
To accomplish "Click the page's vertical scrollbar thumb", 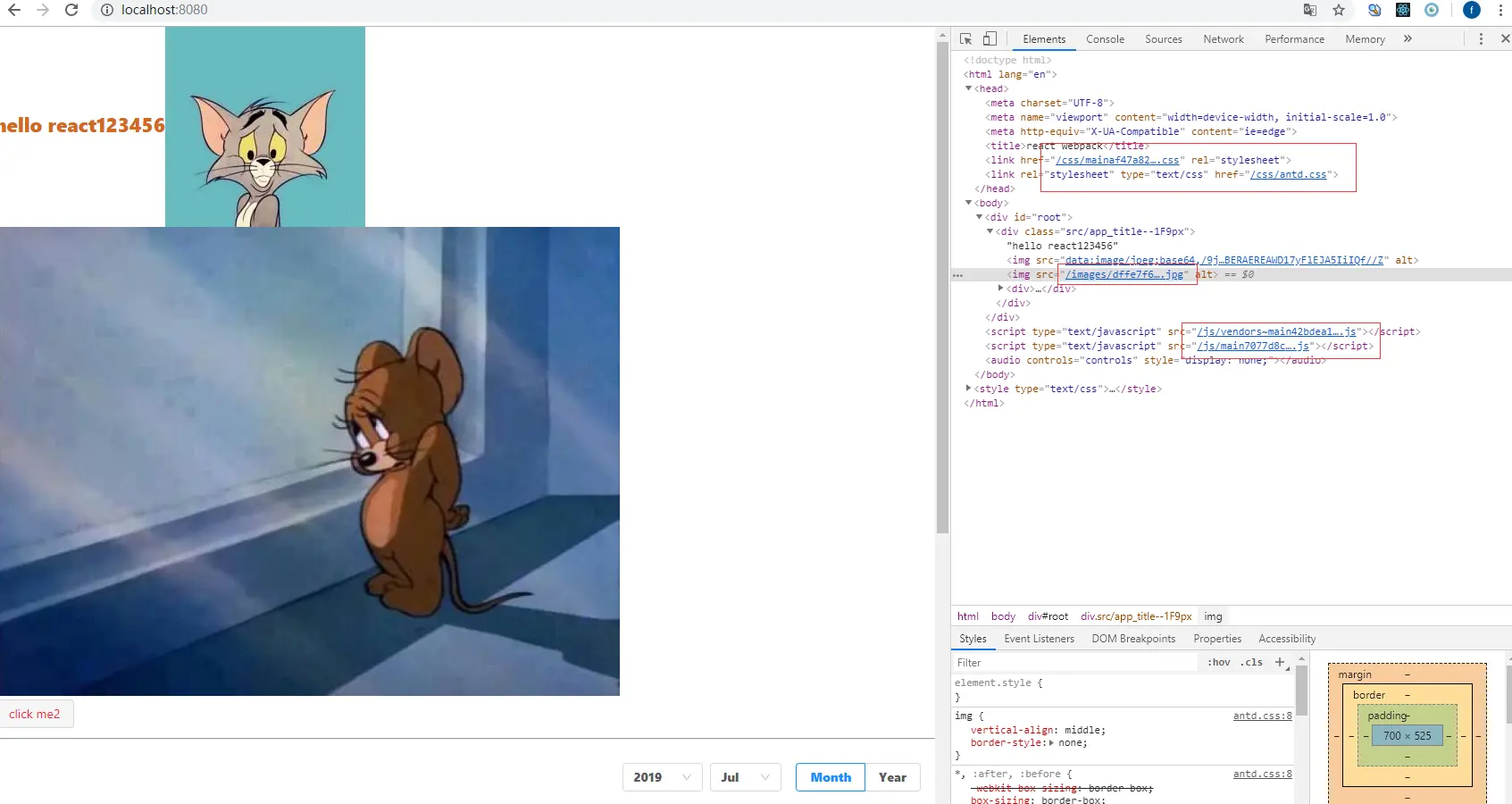I will [942, 286].
